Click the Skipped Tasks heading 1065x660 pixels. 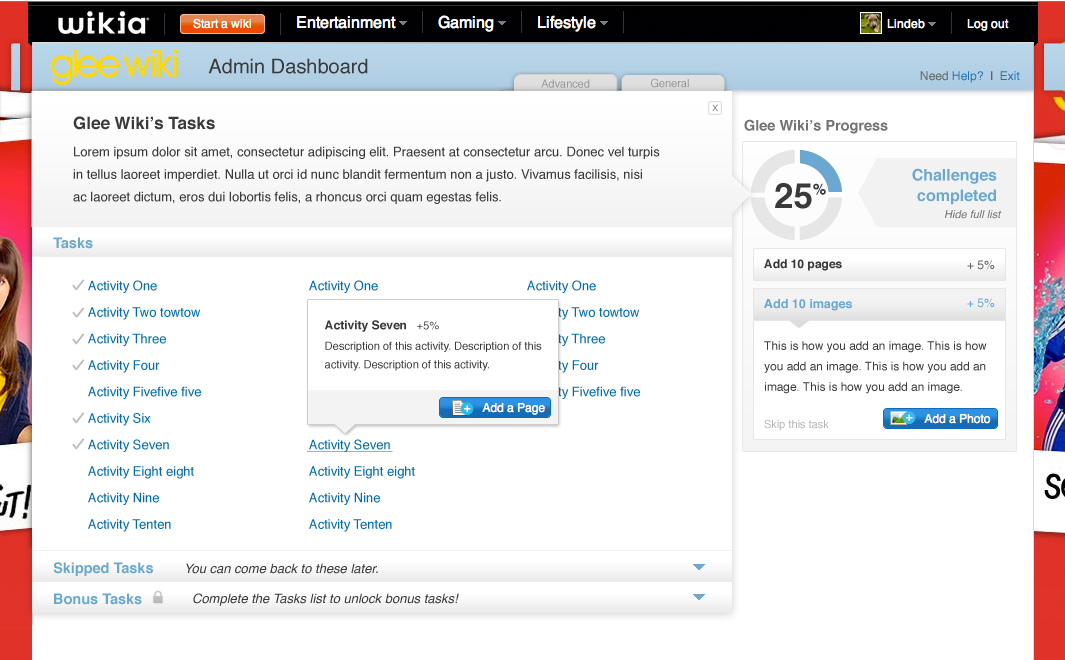(103, 568)
